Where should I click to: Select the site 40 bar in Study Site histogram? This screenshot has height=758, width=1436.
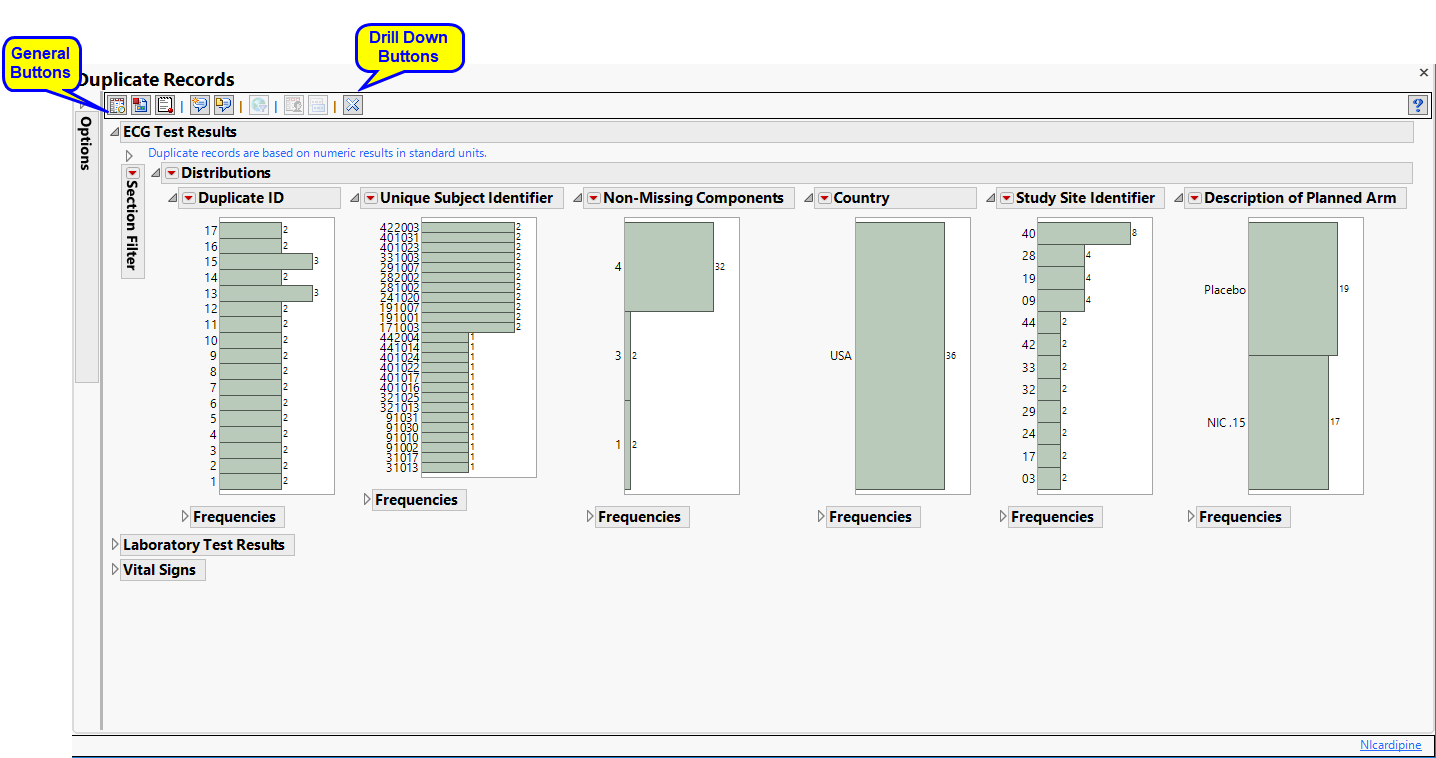(x=1083, y=234)
